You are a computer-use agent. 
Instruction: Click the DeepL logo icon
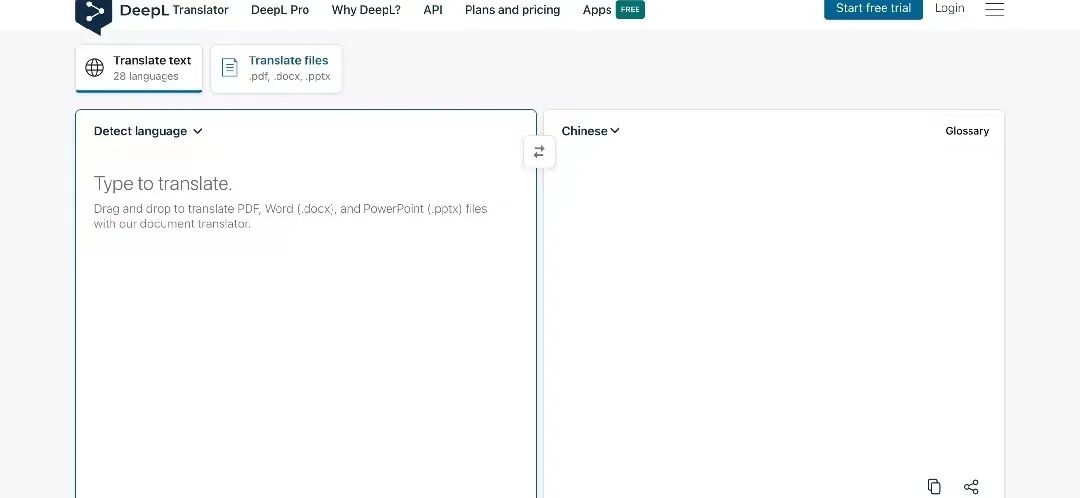[93, 15]
